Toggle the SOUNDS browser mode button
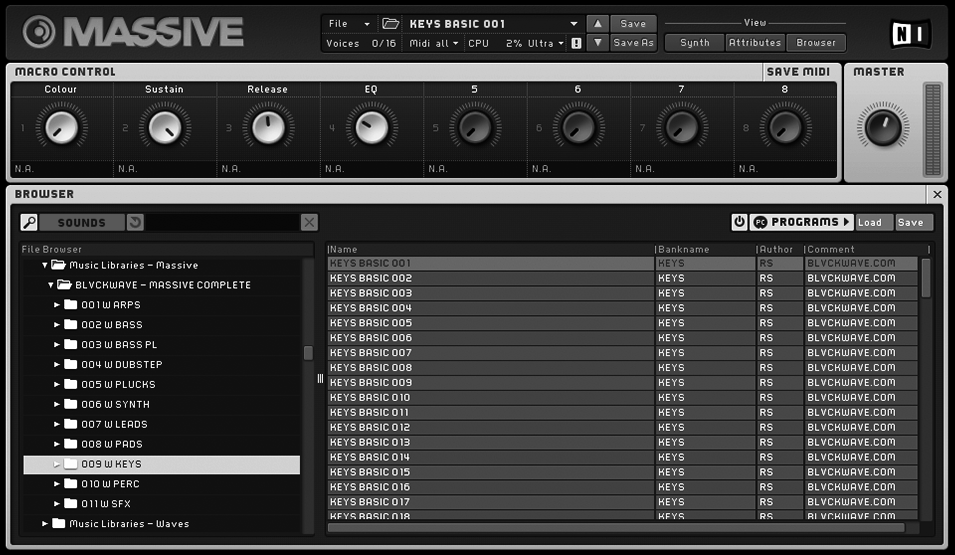 click(x=81, y=222)
